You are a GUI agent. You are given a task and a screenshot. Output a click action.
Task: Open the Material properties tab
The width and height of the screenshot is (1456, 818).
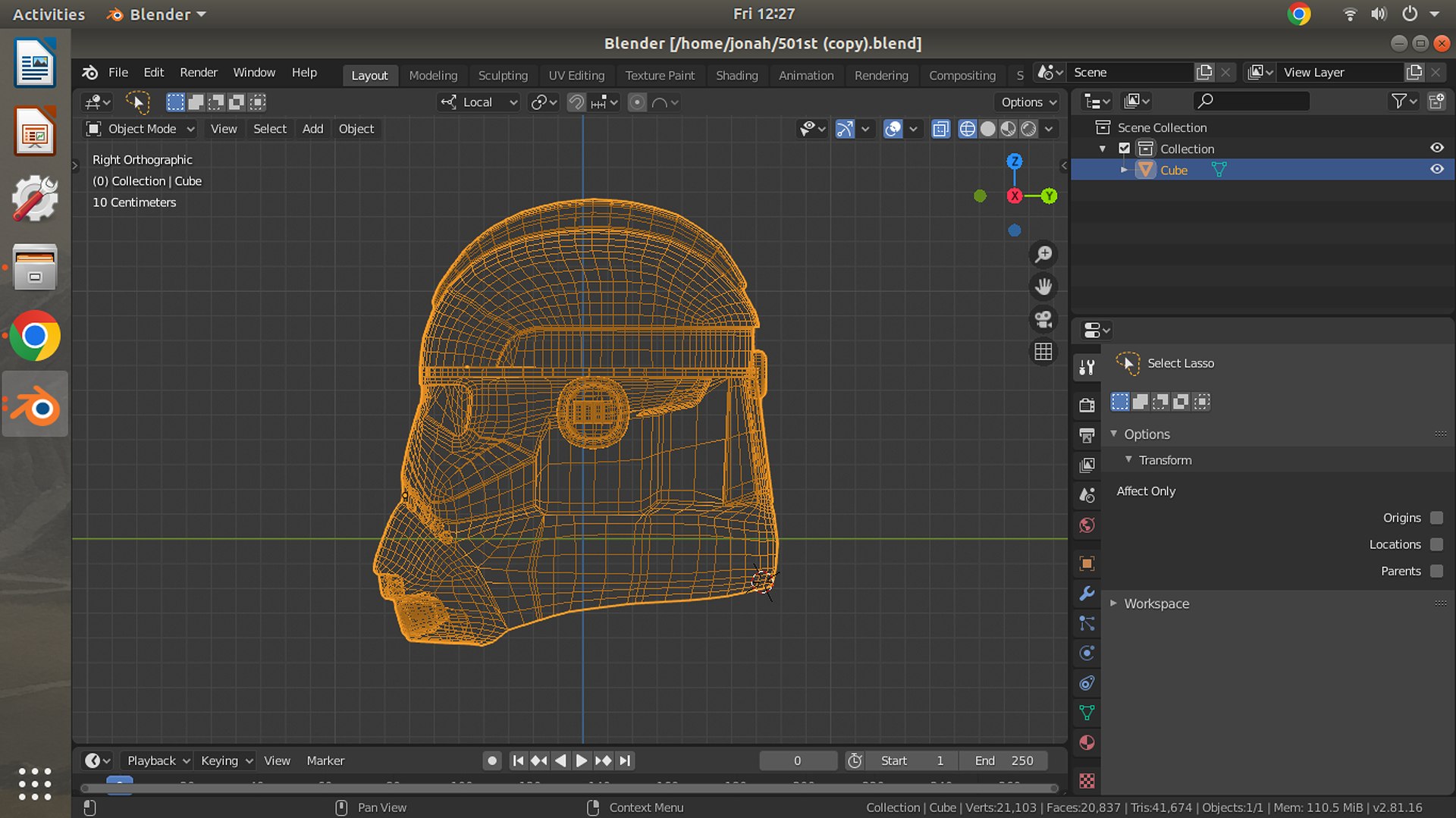click(x=1087, y=742)
